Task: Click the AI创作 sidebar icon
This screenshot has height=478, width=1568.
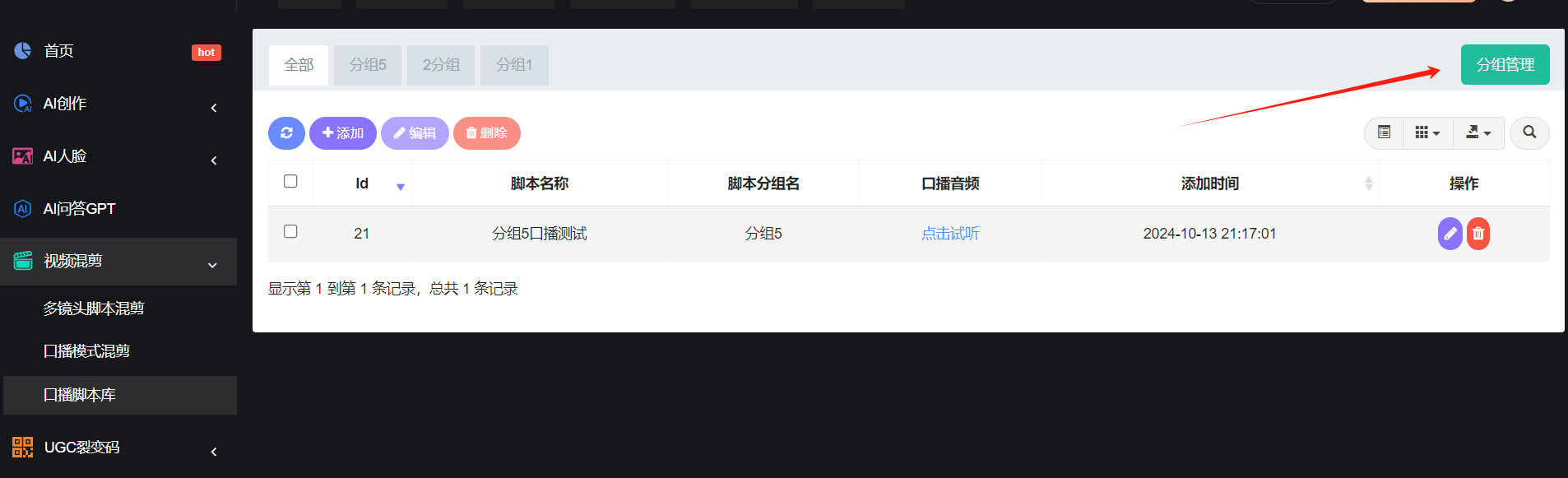Action: tap(23, 104)
